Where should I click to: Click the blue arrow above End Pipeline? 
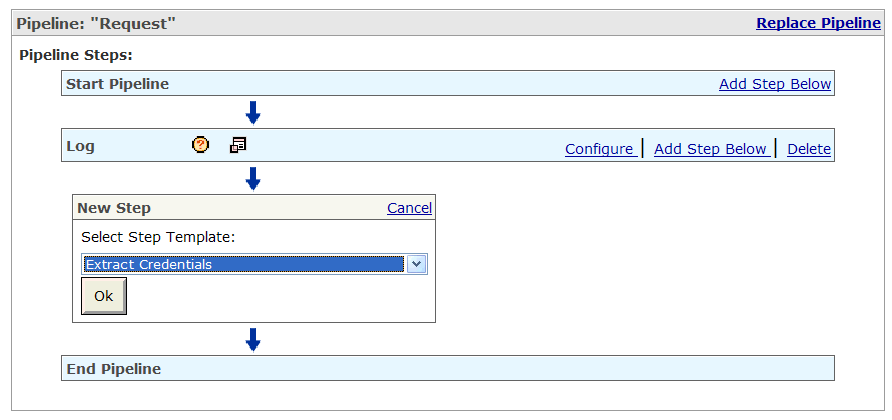[253, 340]
